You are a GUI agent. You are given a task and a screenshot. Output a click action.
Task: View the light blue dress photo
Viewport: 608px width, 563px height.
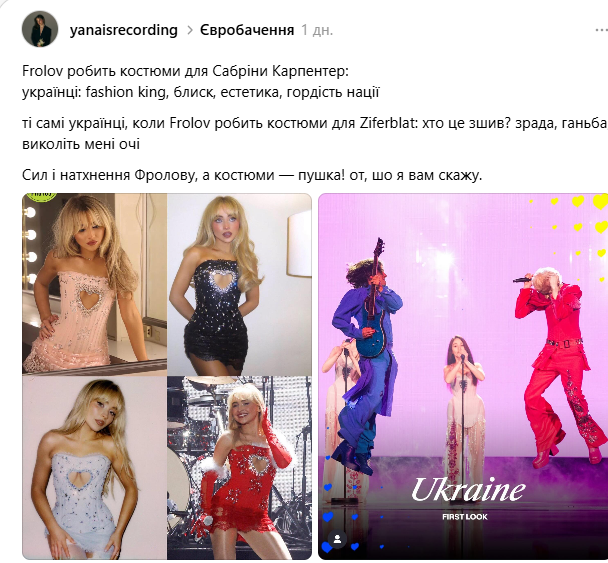(94, 468)
